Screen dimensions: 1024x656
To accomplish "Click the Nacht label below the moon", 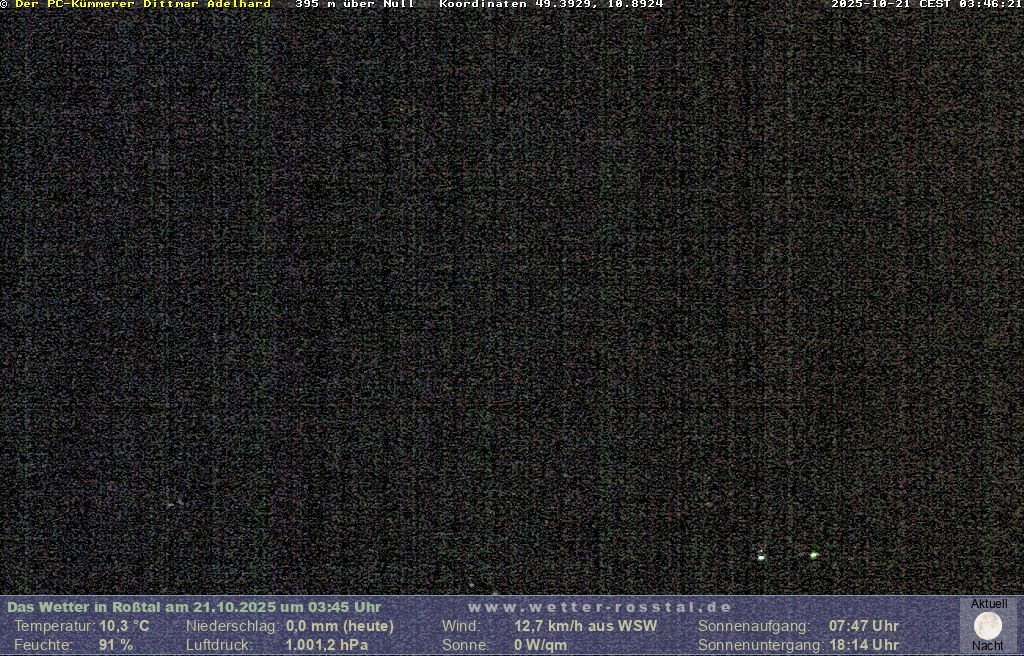I will pyautogui.click(x=988, y=646).
